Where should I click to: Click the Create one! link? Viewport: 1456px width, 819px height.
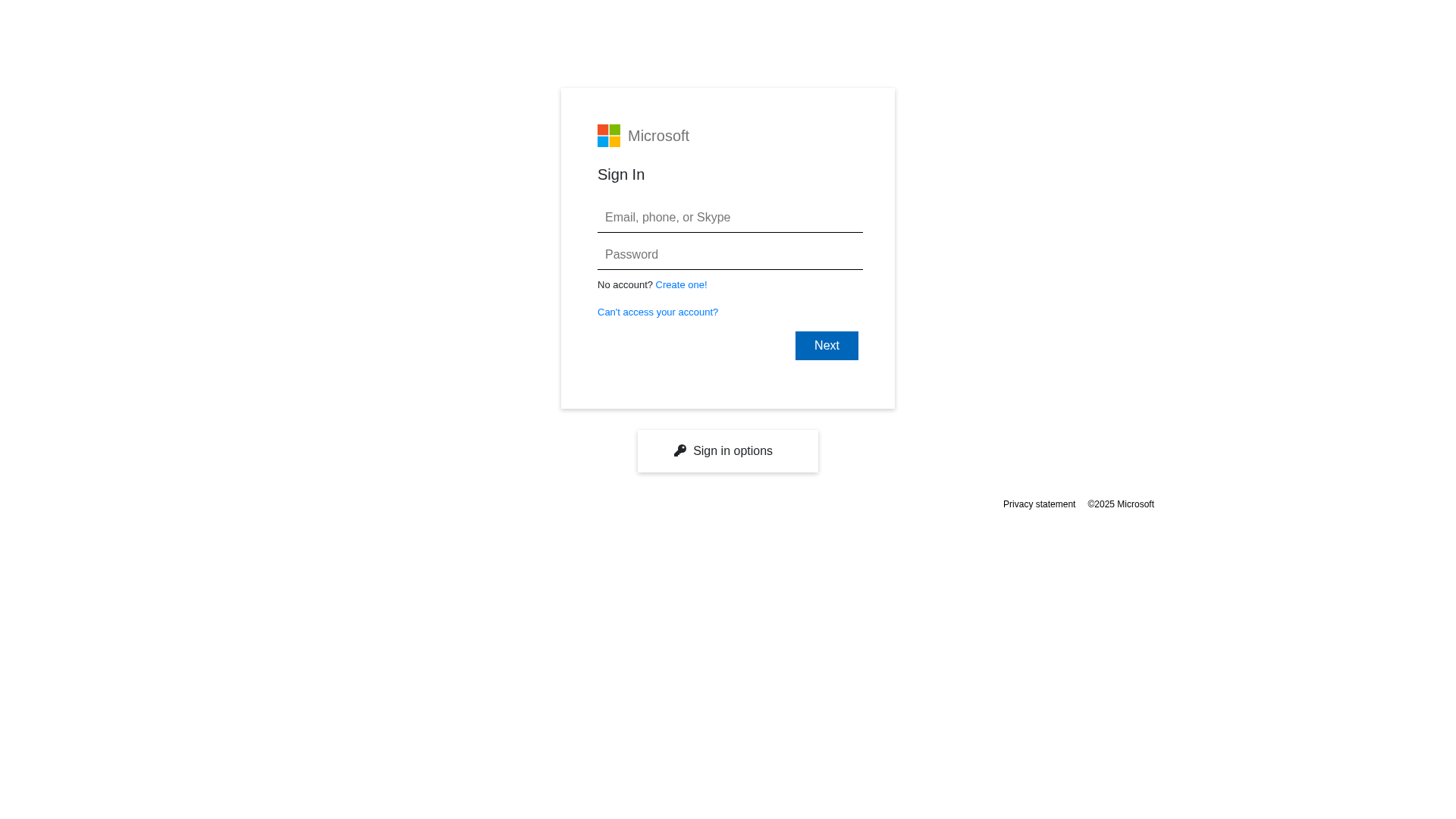click(x=681, y=285)
